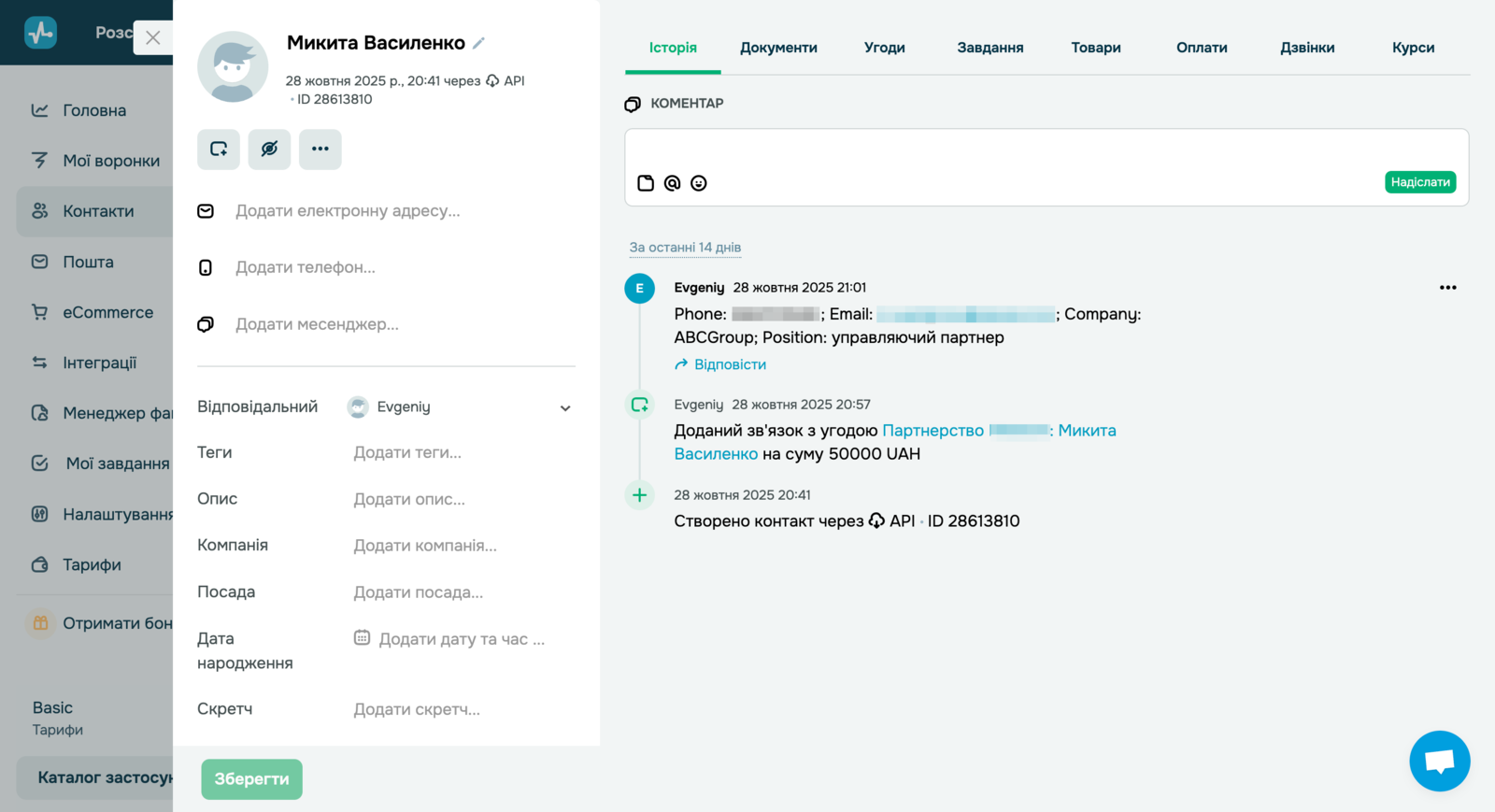This screenshot has width=1495, height=812.
Task: Open eCommerce in the sidebar
Action: click(94, 312)
